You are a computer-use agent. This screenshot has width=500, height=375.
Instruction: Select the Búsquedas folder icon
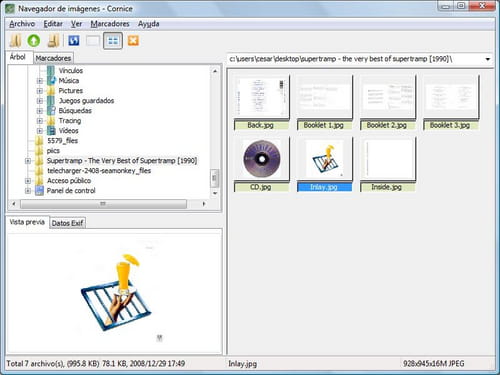[51, 110]
